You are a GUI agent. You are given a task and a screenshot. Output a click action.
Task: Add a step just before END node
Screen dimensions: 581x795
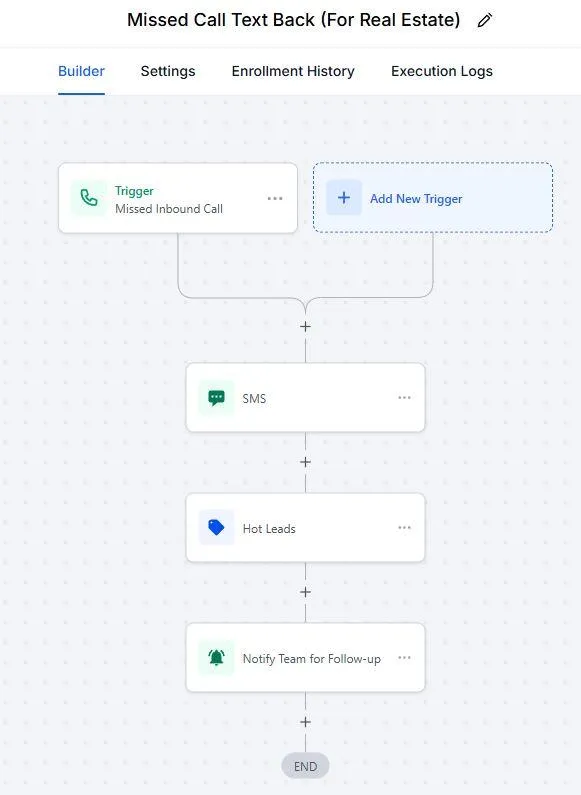[305, 722]
